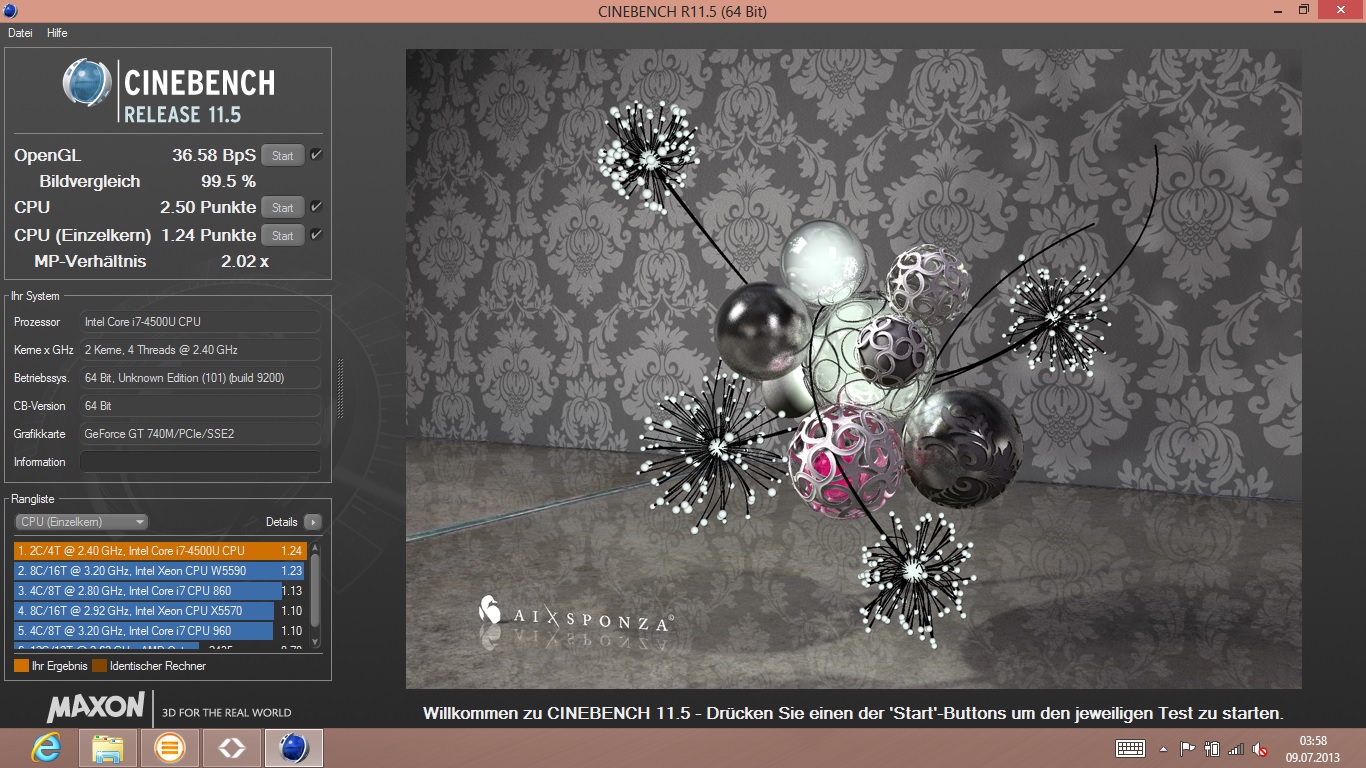Click the brown Identischer Rechner color swatch
The width and height of the screenshot is (1366, 768).
coord(99,665)
